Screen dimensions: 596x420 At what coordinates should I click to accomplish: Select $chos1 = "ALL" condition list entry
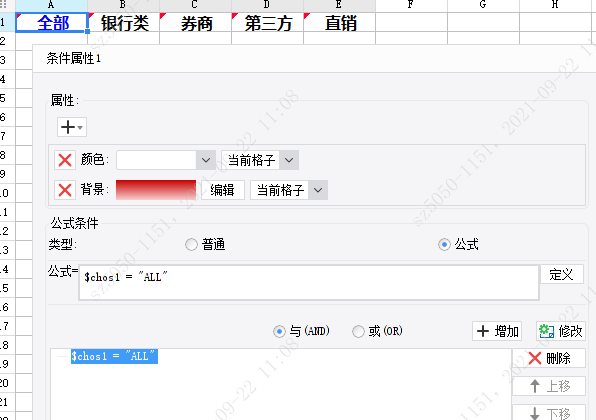pos(114,356)
